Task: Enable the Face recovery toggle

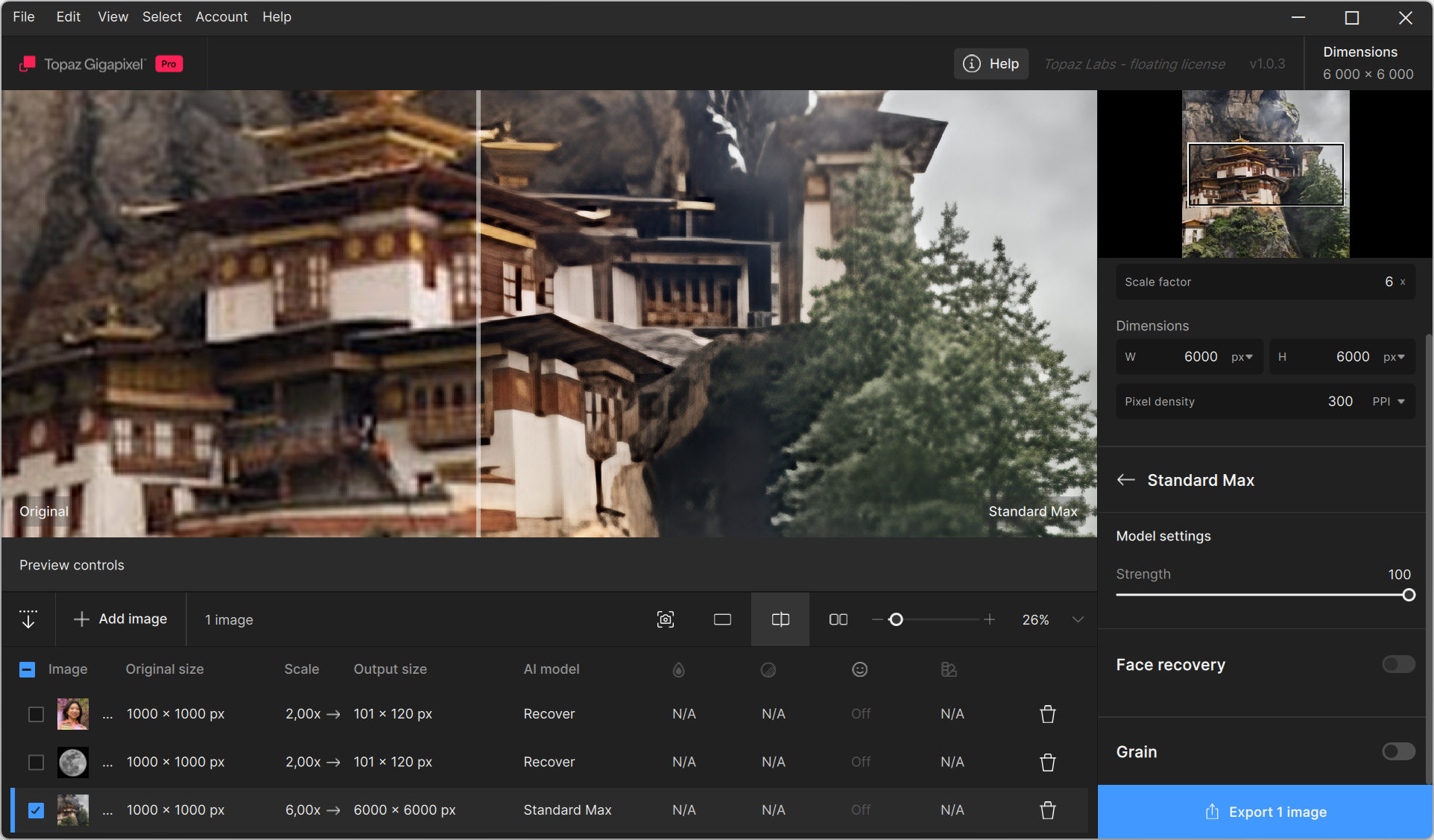Action: (1397, 664)
